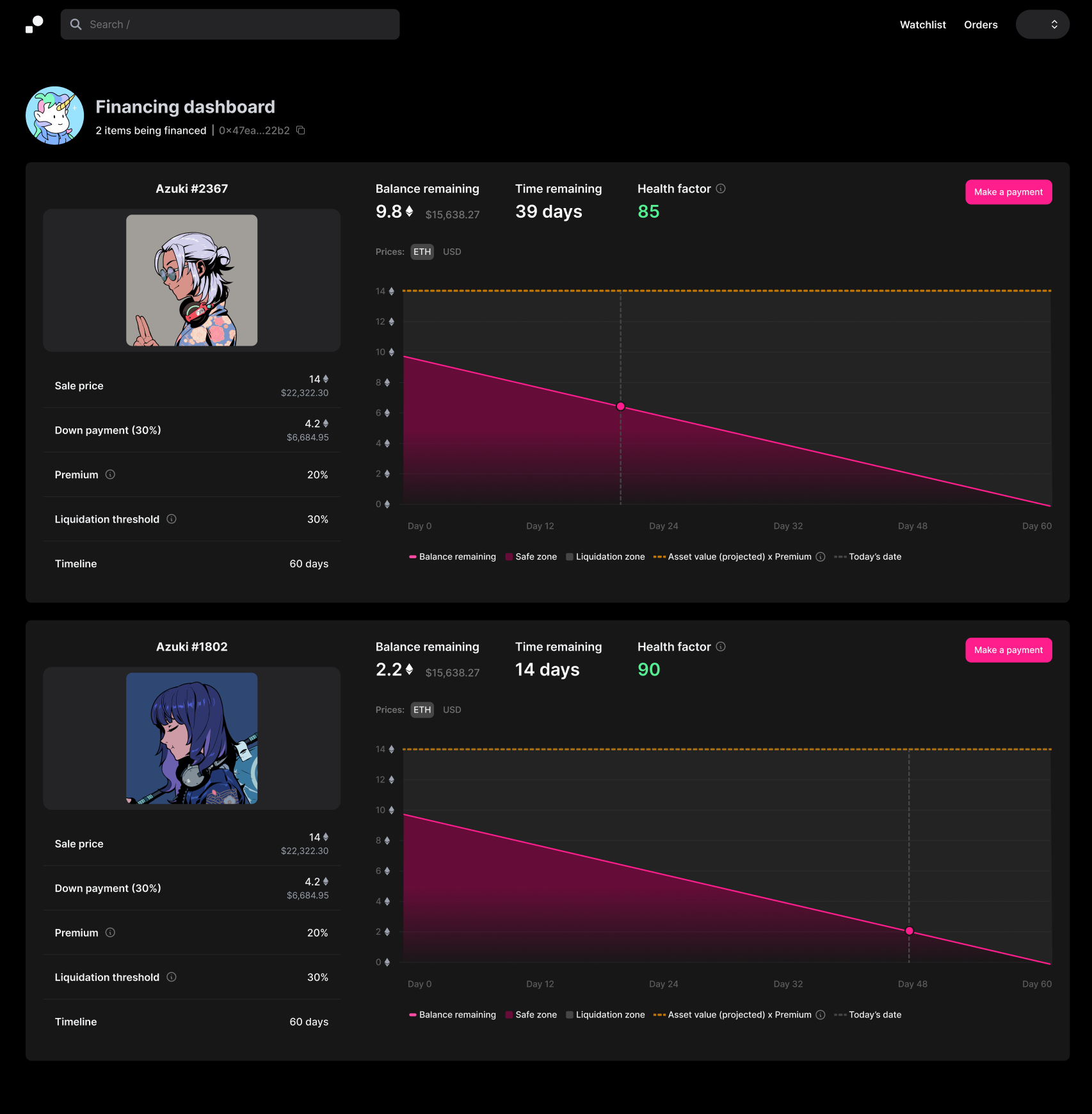The height and width of the screenshot is (1114, 1092).
Task: Click '14 days' time remaining
Action: pyautogui.click(x=547, y=670)
